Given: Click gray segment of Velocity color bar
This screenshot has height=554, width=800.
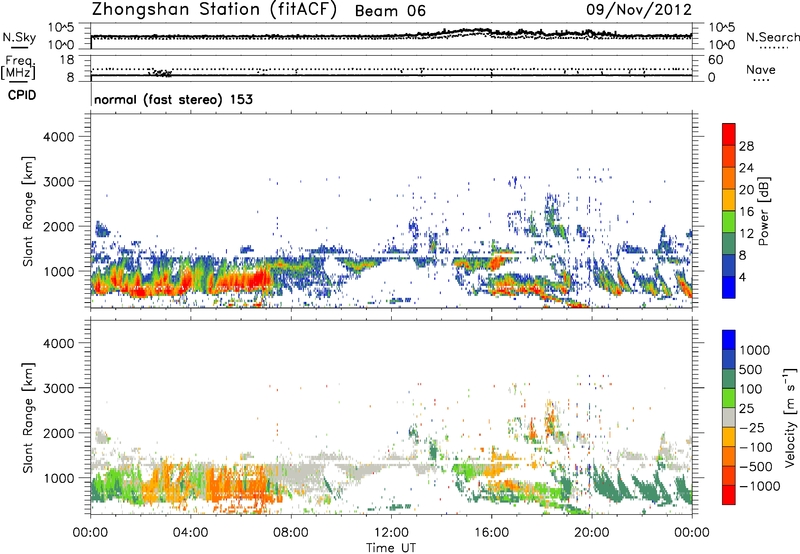Looking at the screenshot, I should click(729, 417).
